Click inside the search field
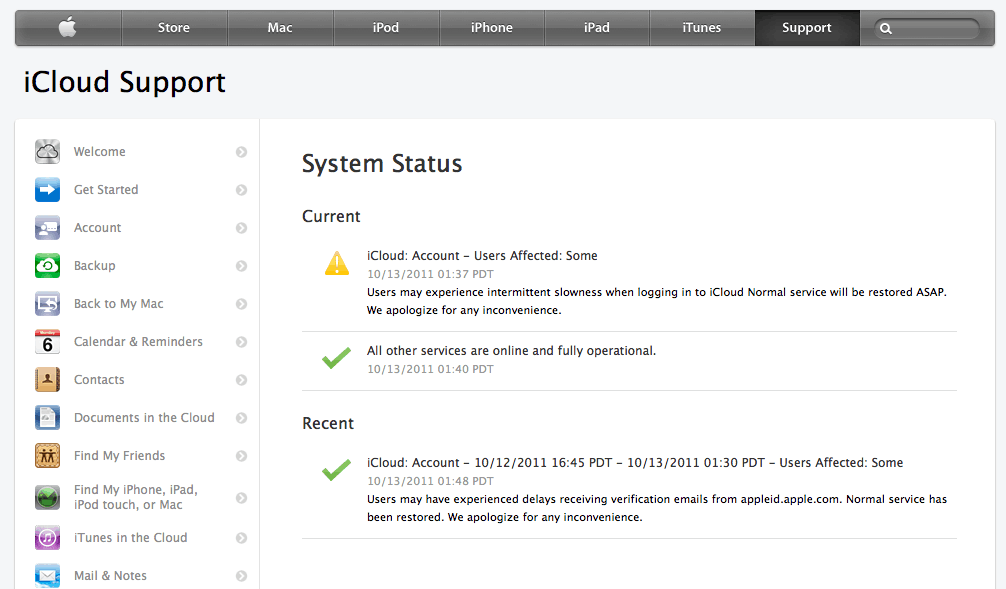Viewport: 1006px width, 589px height. click(927, 28)
